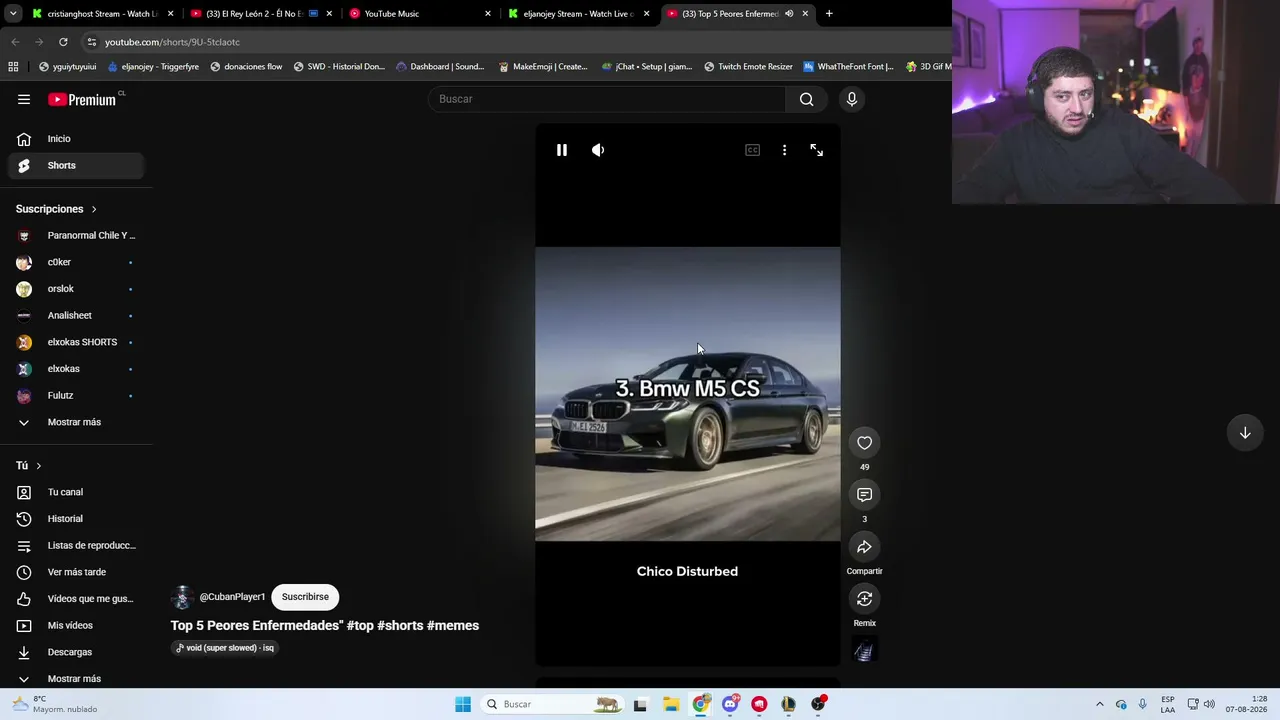The width and height of the screenshot is (1280, 720).
Task: Open the eljanojey - Triggerfyre bookmark
Action: pos(153,67)
